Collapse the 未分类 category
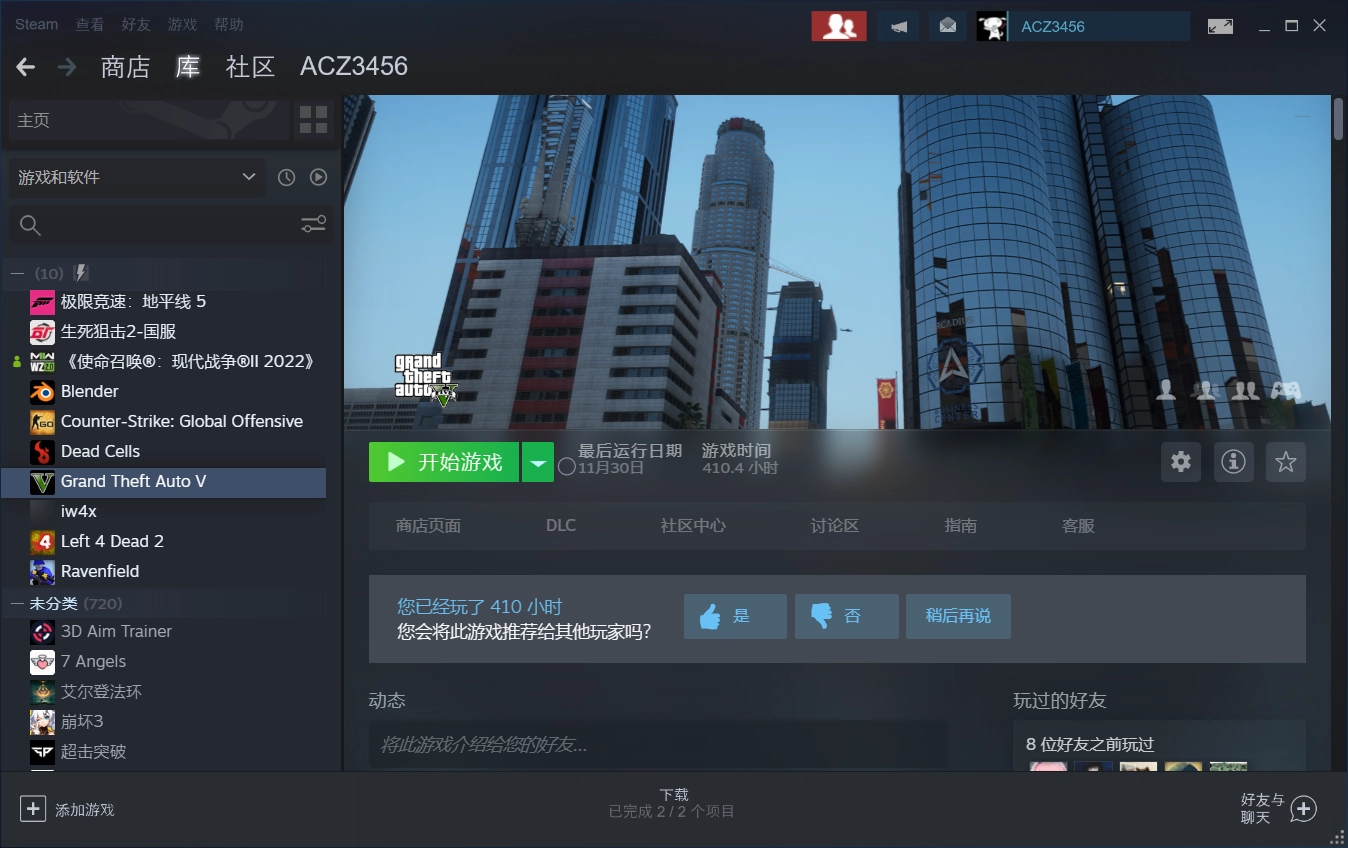Viewport: 1348px width, 848px height. (17, 604)
